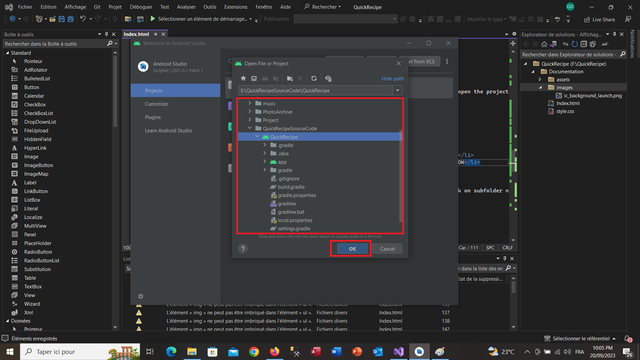Image resolution: width=640 pixels, height=360 pixels.
Task: Confirm with the OK button
Action: click(x=352, y=249)
